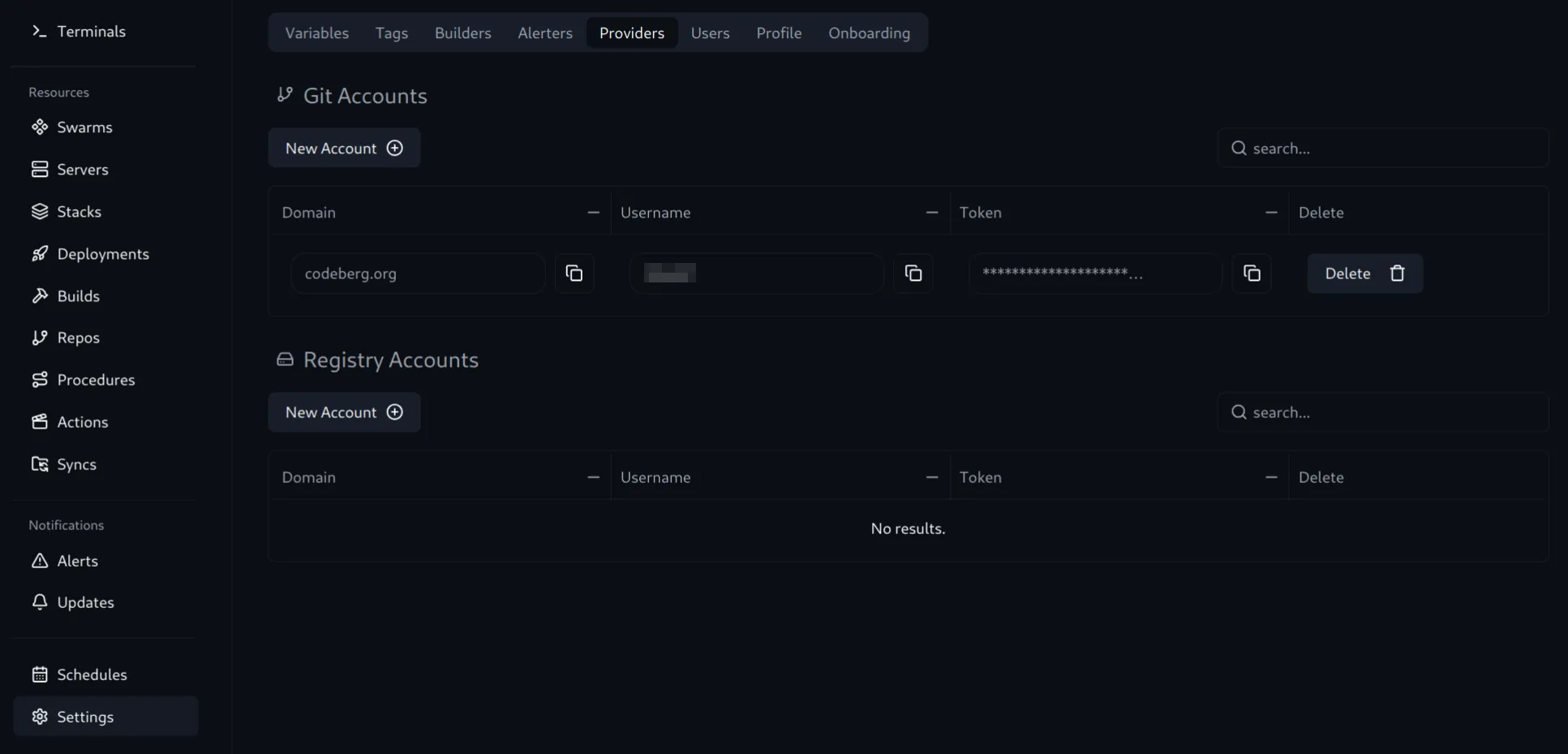Screen dimensions: 1568x754
Task: Add a new Git account
Action: 344,148
